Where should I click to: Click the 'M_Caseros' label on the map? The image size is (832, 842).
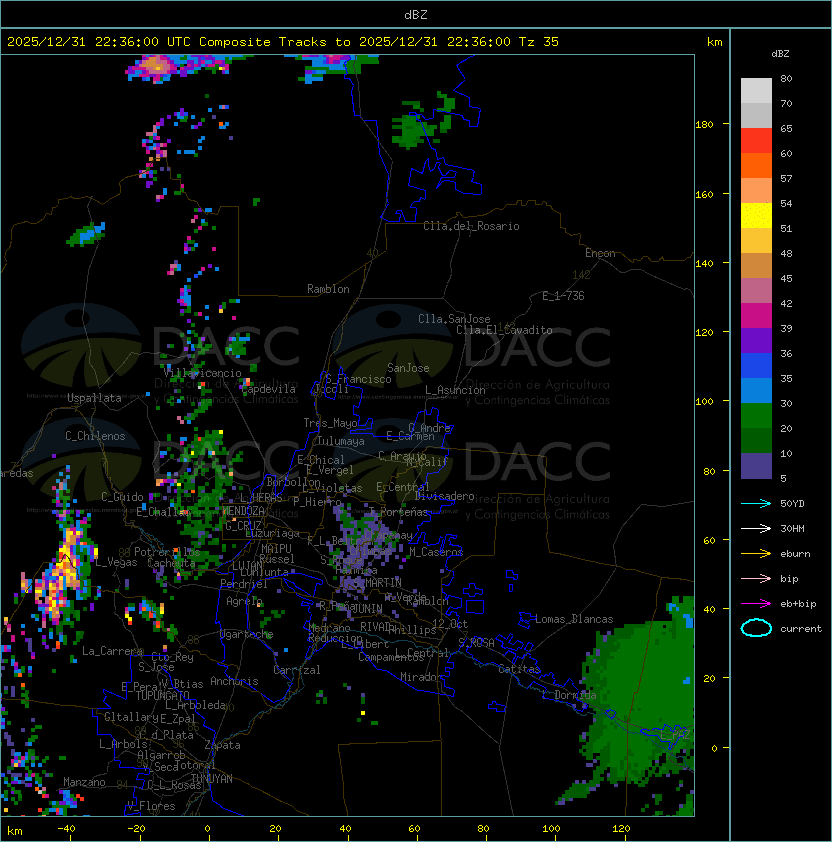(x=436, y=551)
